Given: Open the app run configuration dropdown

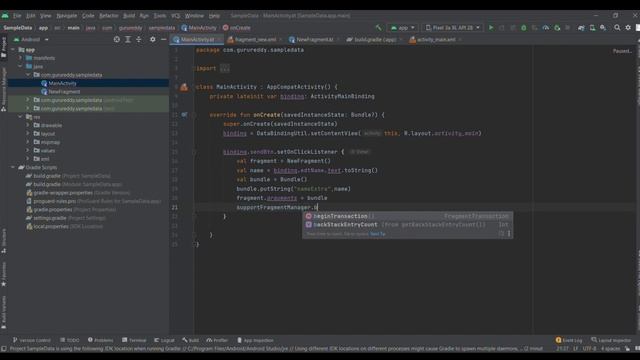Looking at the screenshot, I should [402, 28].
